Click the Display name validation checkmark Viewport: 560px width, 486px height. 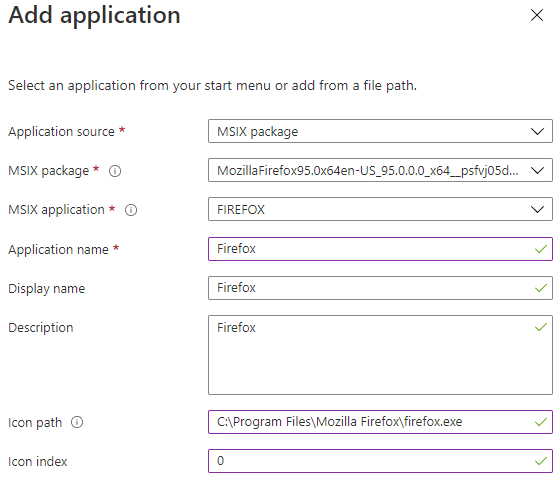541,288
